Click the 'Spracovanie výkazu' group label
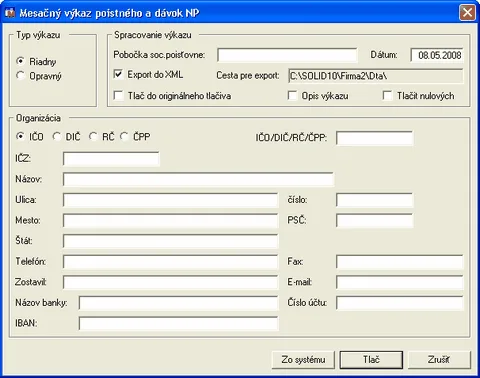Viewport: 480px width, 378px height. point(153,35)
